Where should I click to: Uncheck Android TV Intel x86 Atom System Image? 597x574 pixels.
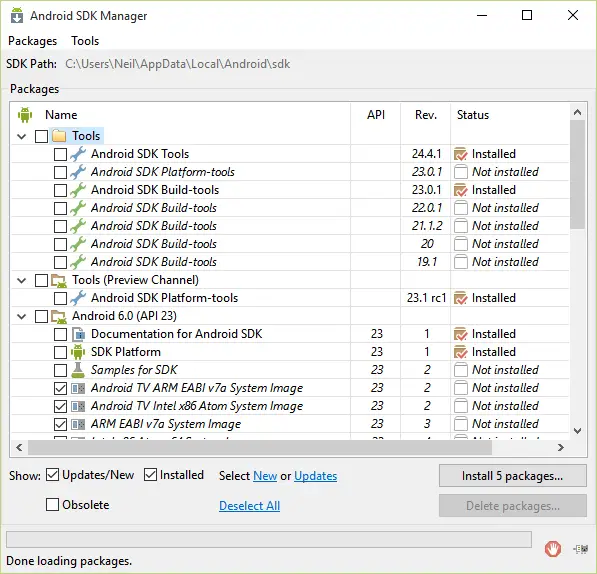[60, 406]
